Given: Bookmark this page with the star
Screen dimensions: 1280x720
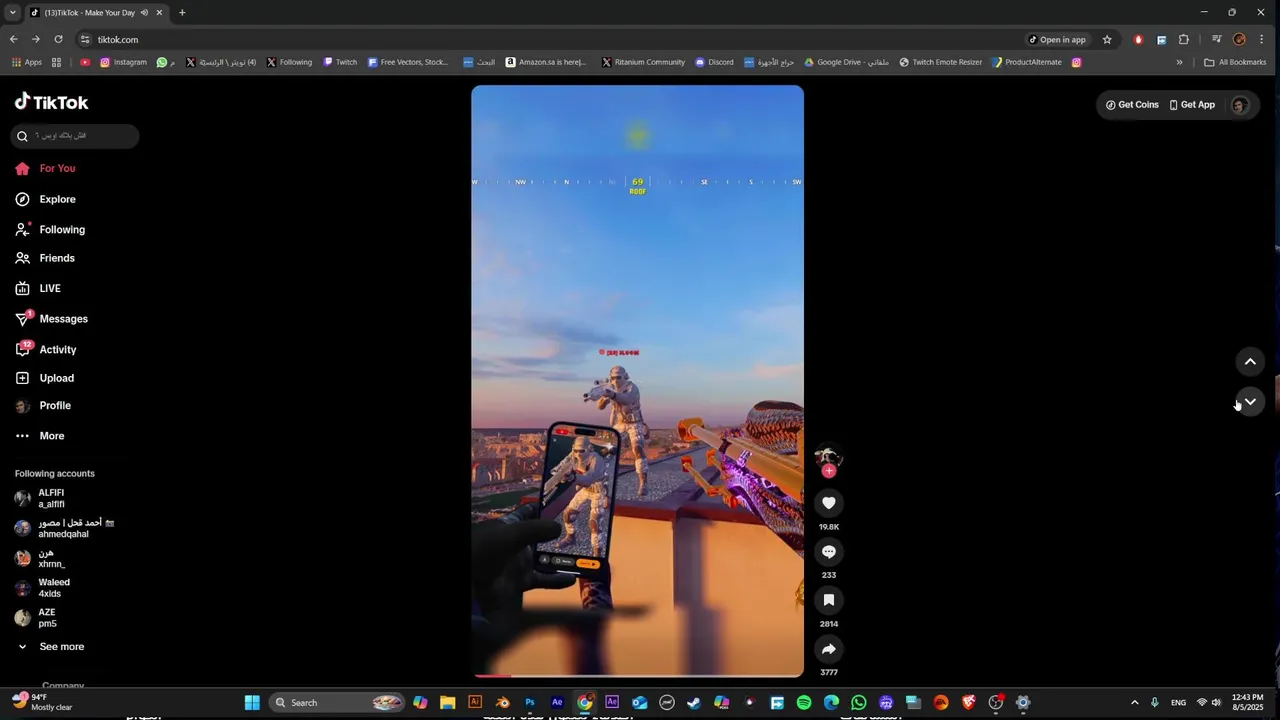Looking at the screenshot, I should click(x=1107, y=40).
